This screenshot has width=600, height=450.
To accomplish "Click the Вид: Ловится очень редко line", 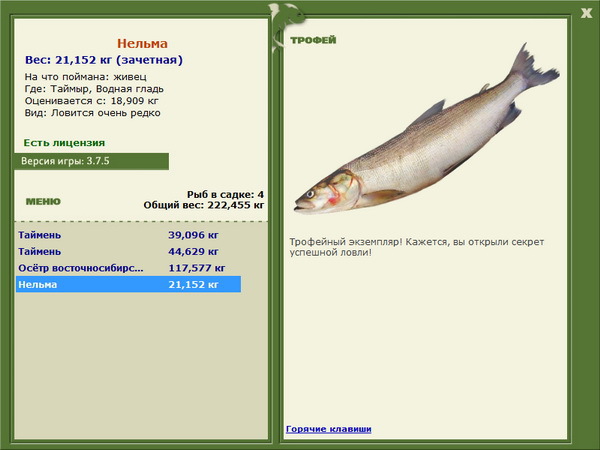I will 93,113.
